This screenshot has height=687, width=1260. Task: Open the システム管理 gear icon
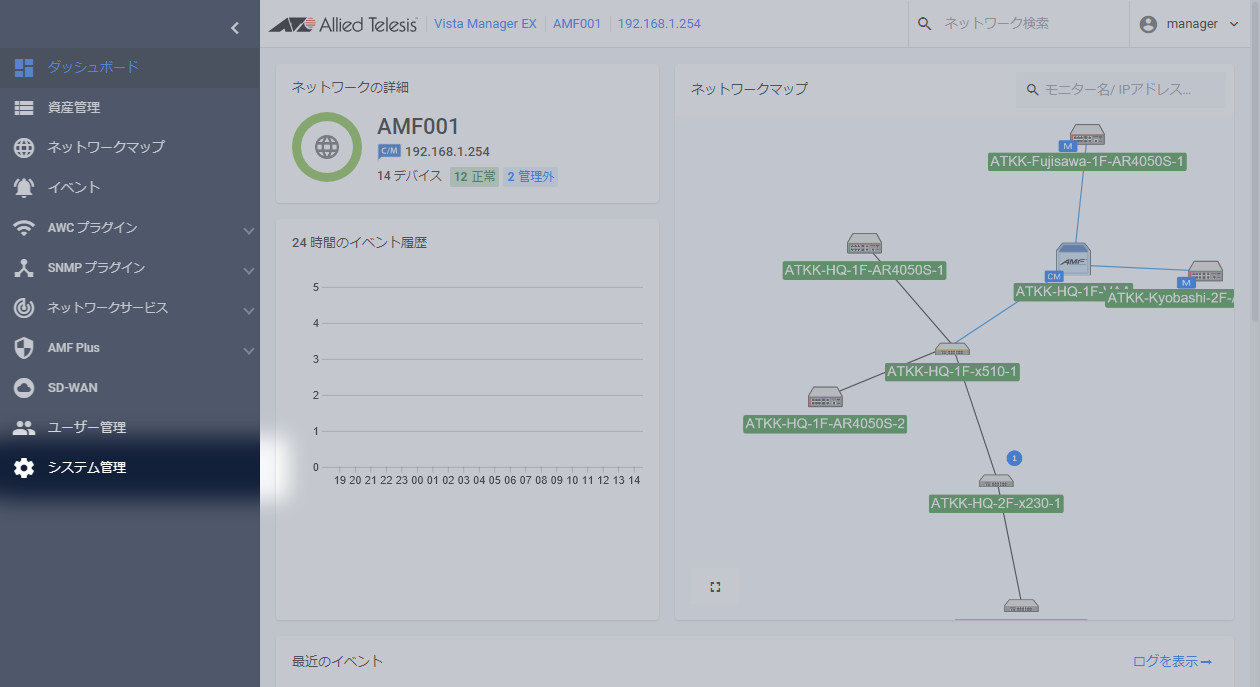[x=24, y=467]
